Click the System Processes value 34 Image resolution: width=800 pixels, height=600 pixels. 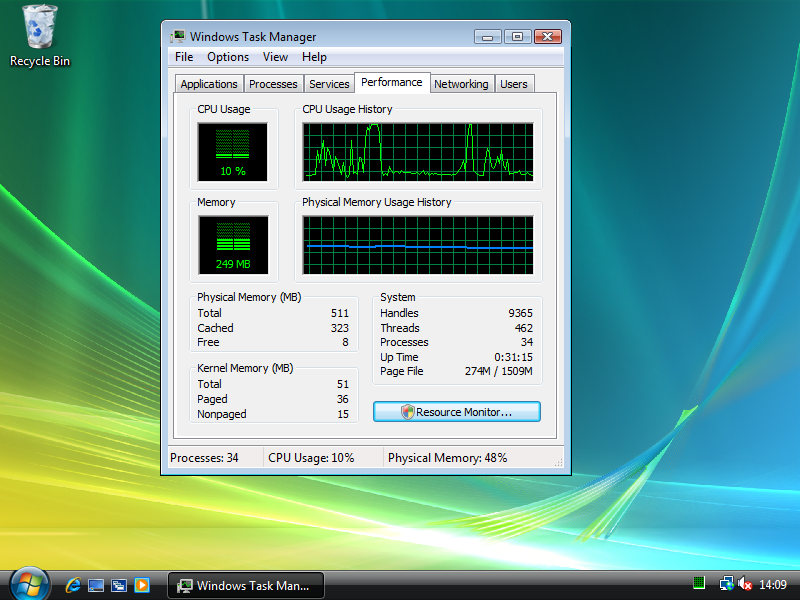(x=527, y=342)
